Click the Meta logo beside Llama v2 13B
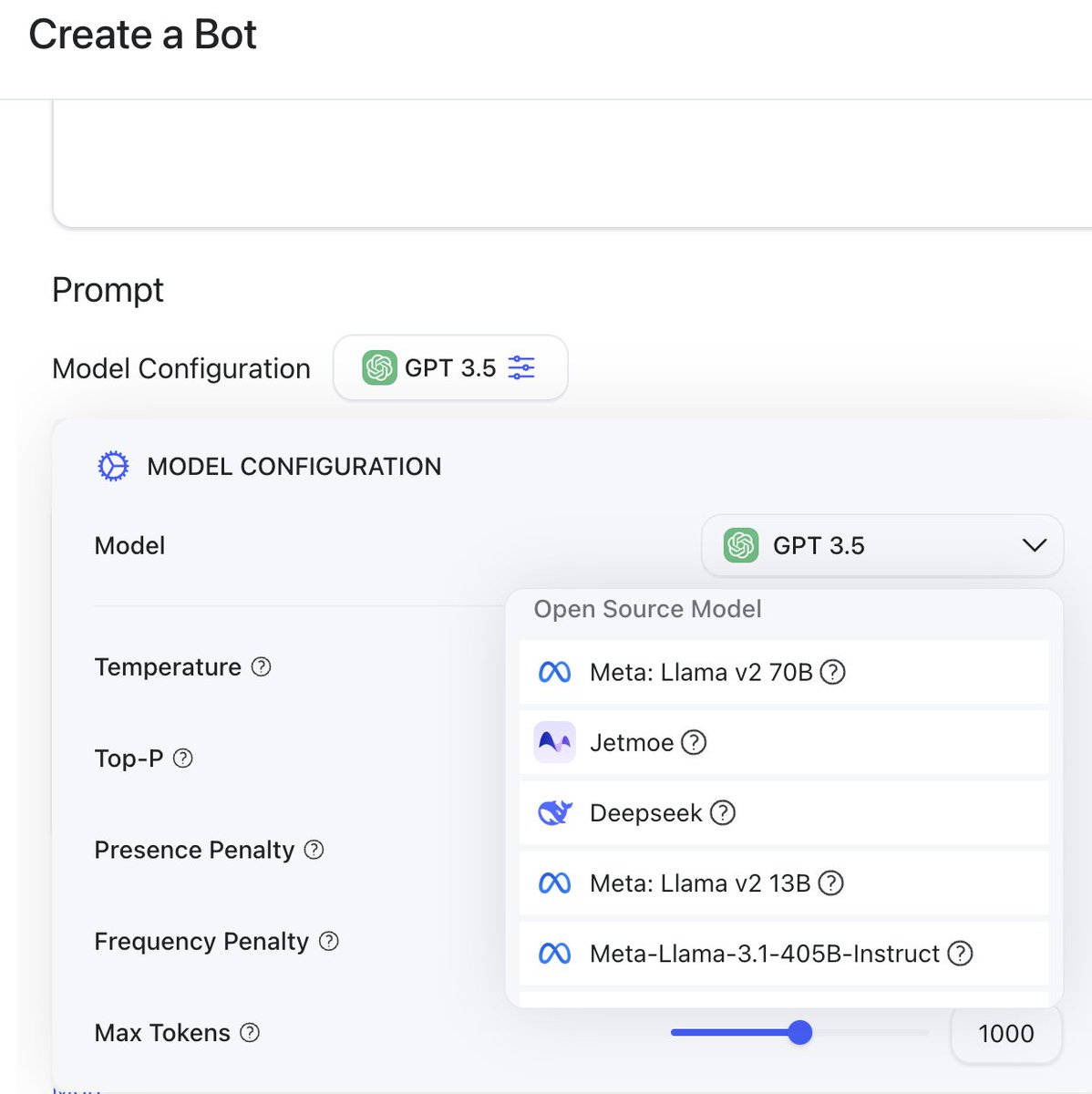The width and height of the screenshot is (1092, 1094). pos(554,882)
